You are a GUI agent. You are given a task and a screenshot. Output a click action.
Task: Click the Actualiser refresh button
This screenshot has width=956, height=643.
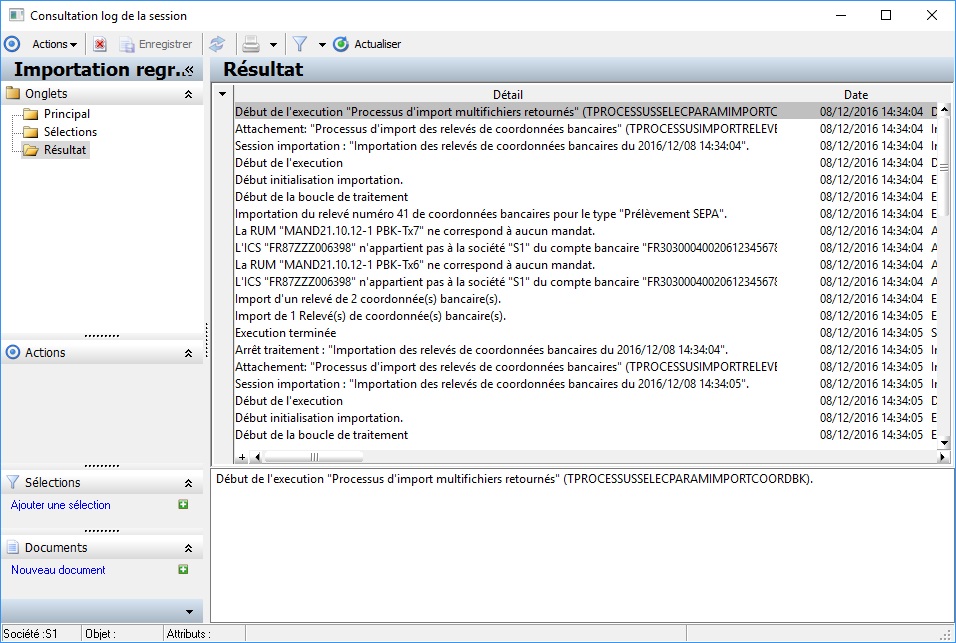point(367,44)
